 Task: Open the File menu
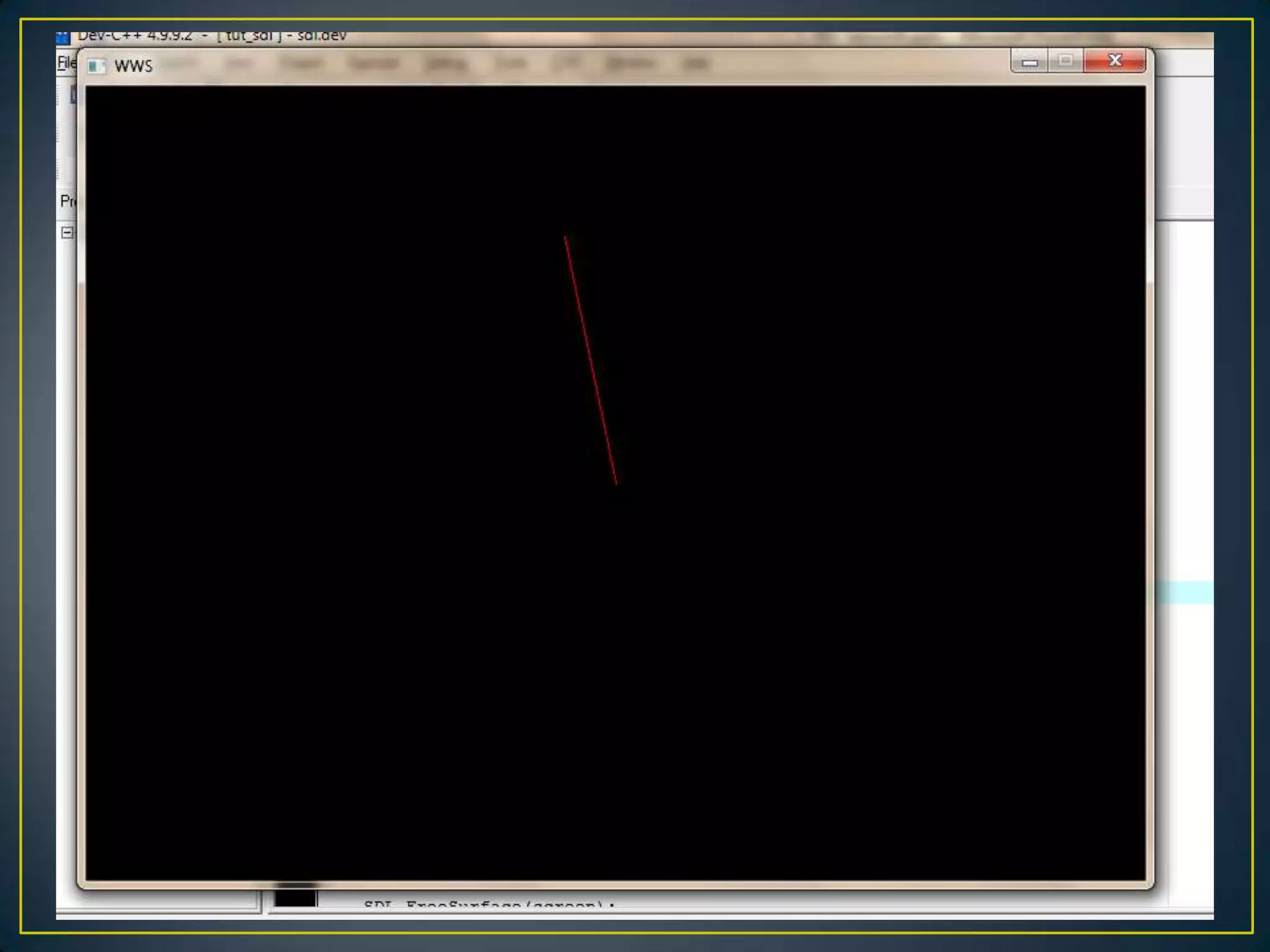pyautogui.click(x=65, y=63)
